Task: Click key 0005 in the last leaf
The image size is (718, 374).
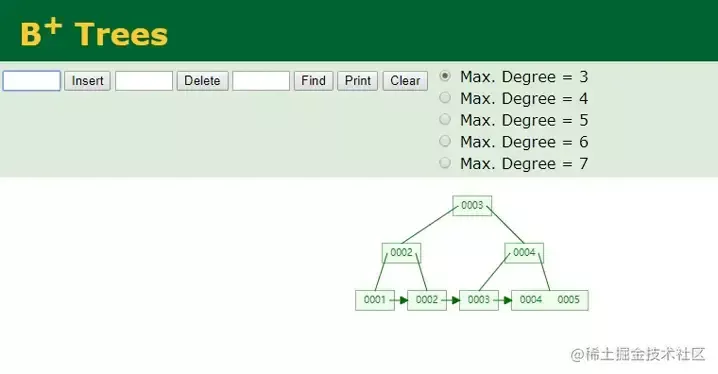Action: pyautogui.click(x=569, y=300)
